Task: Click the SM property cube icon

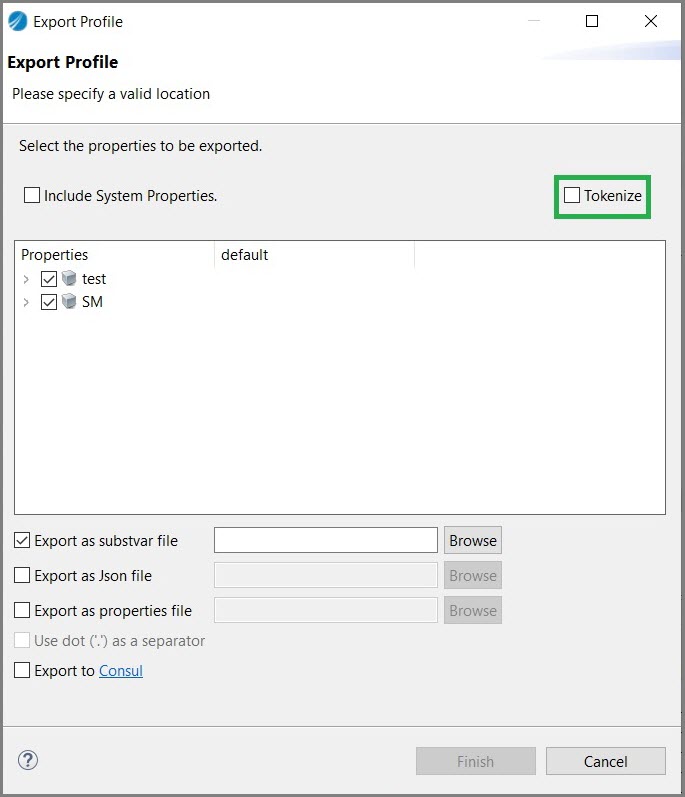Action: click(x=69, y=302)
